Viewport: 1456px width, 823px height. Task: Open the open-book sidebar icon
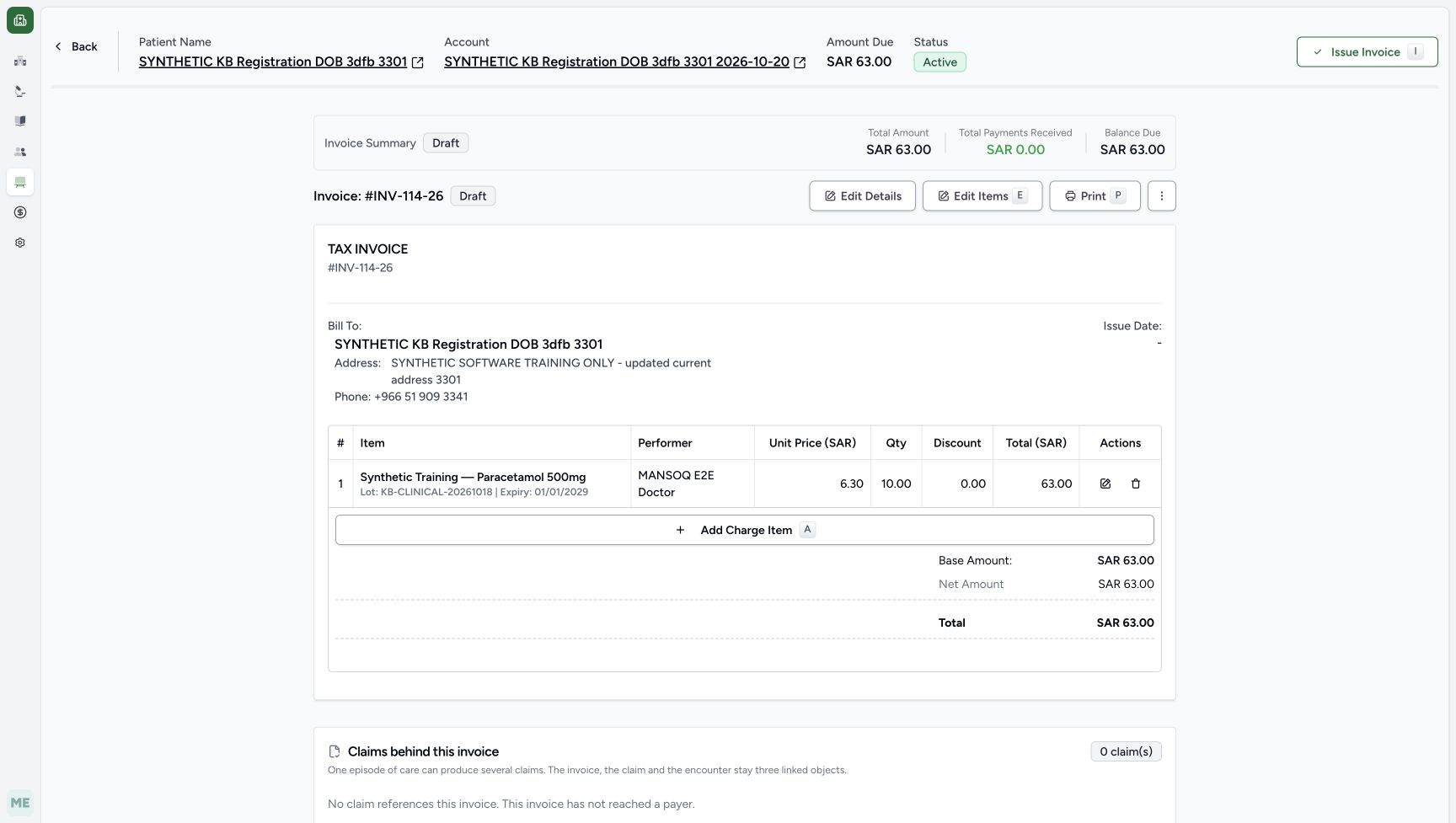20,121
